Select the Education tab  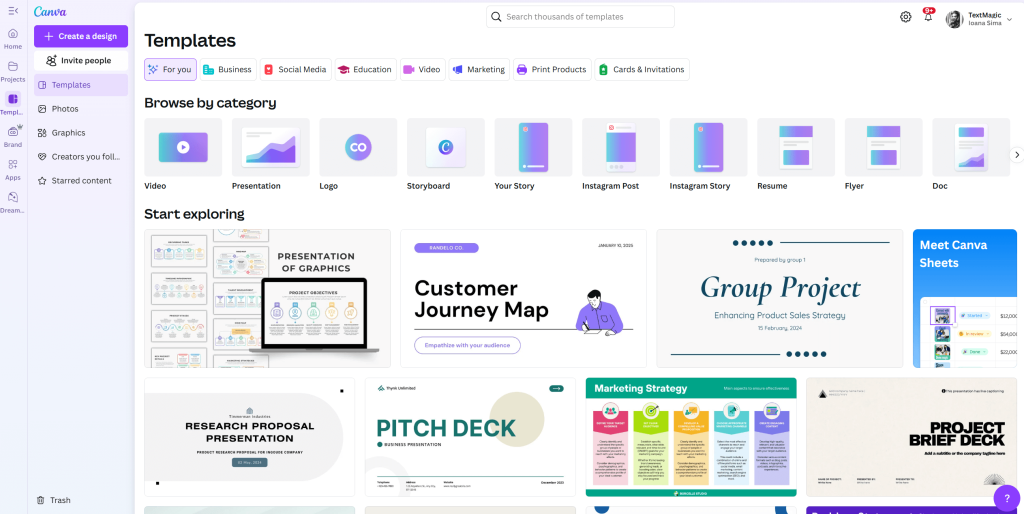pos(365,69)
